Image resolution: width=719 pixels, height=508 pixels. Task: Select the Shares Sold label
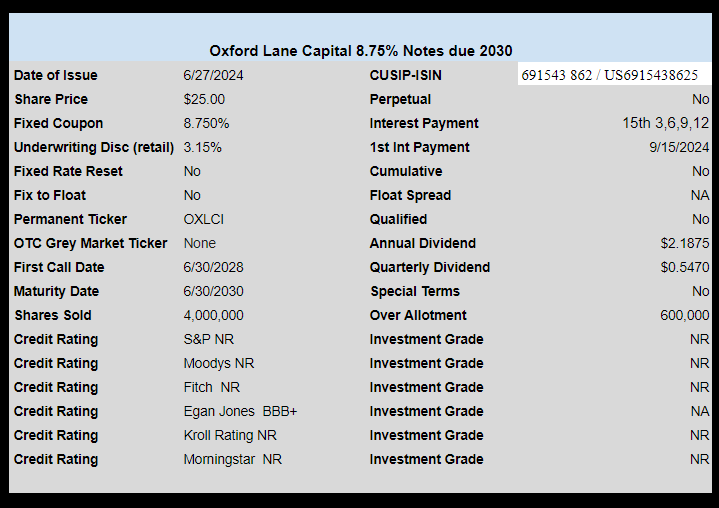[x=53, y=315]
